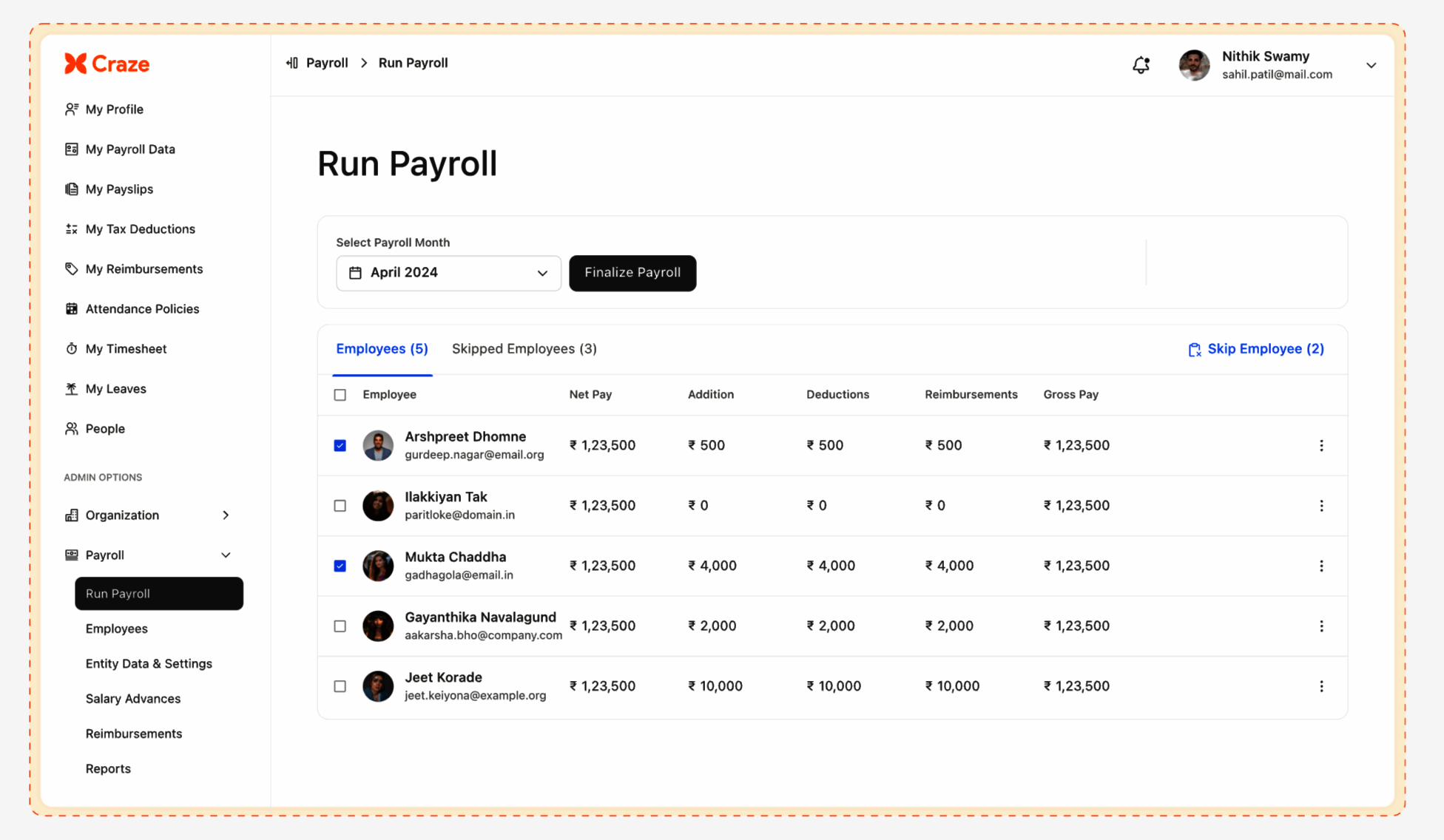Click the My Timesheet clock icon

tap(72, 348)
